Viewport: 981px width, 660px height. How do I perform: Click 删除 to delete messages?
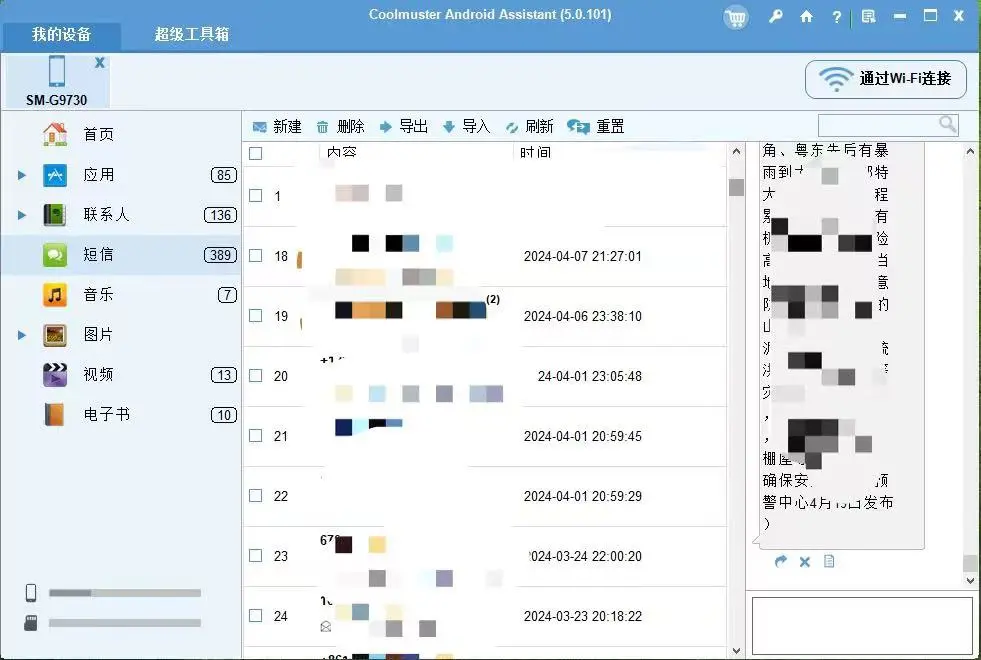pyautogui.click(x=340, y=127)
